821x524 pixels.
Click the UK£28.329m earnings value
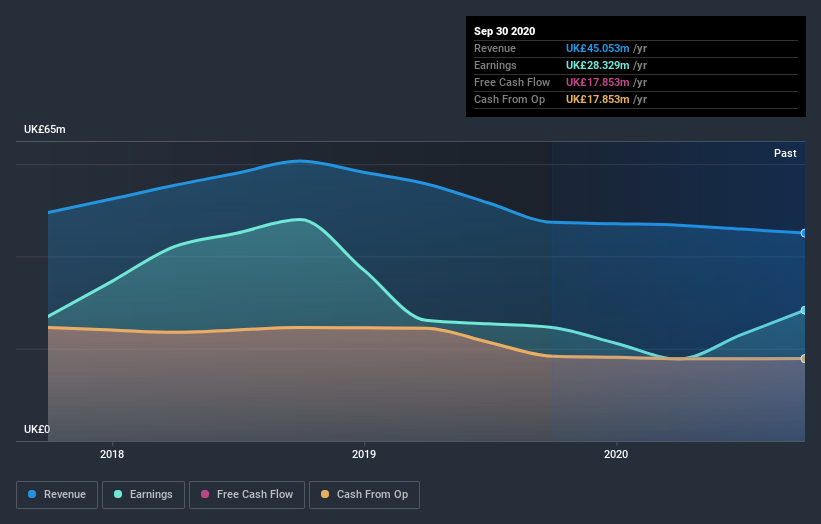point(597,65)
